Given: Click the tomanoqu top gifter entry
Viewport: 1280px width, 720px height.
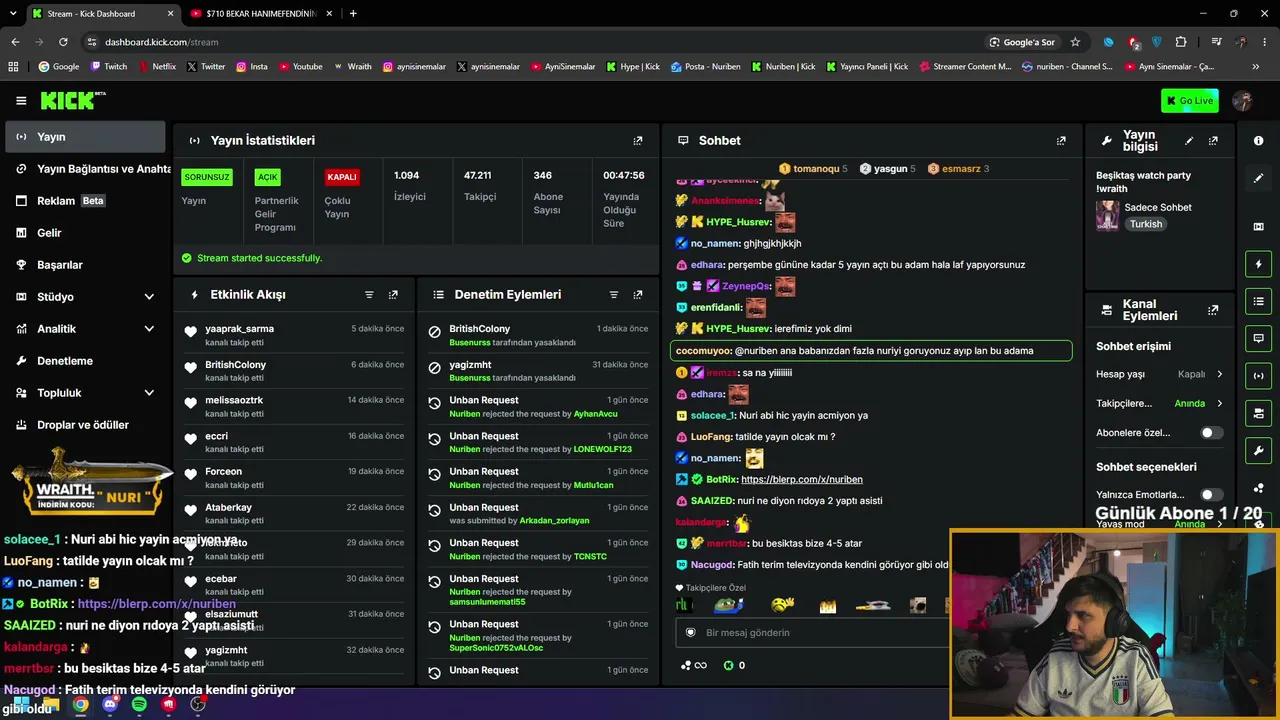Looking at the screenshot, I should [813, 169].
